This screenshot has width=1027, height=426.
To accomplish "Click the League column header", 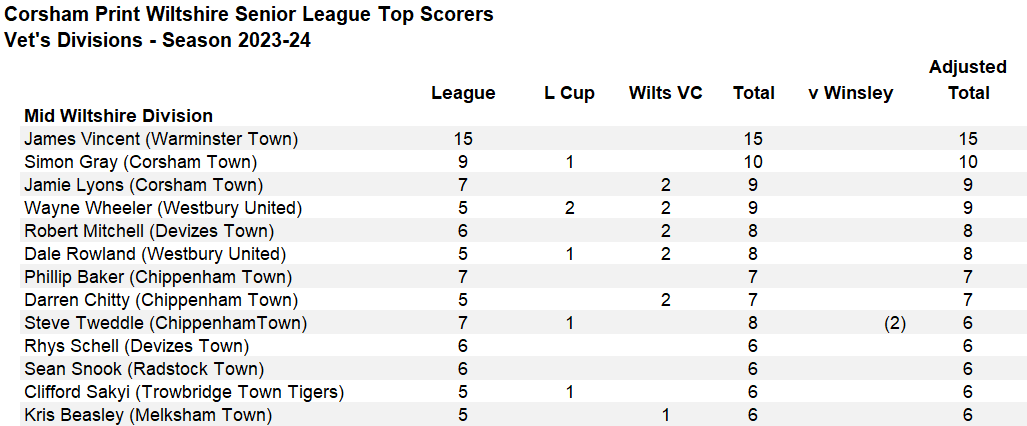I will coord(463,93).
